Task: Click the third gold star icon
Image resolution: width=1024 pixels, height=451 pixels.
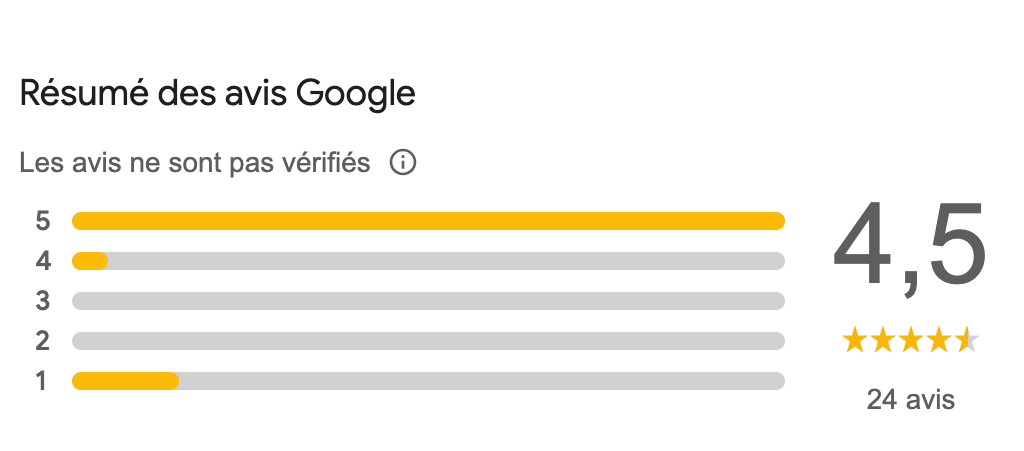Action: tap(910, 341)
